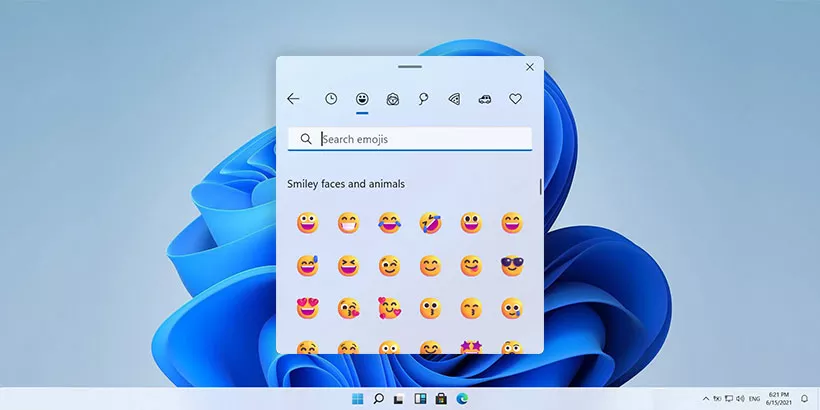Insert the rolling on floor laughing emoji

coord(430,223)
